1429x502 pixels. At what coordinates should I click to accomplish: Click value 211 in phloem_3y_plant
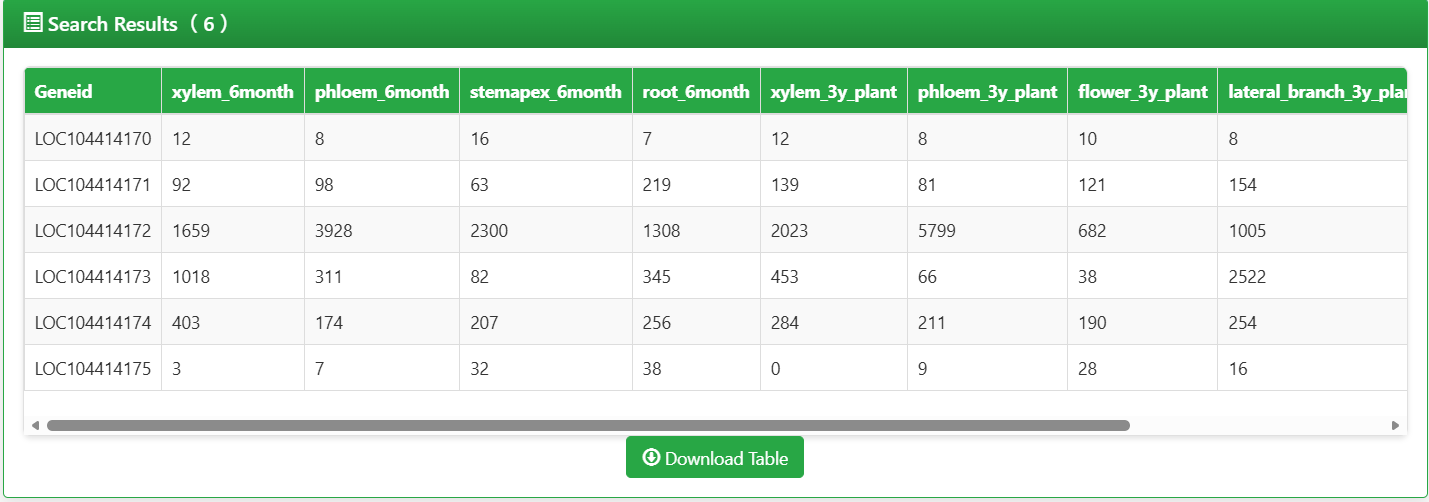tap(932, 323)
